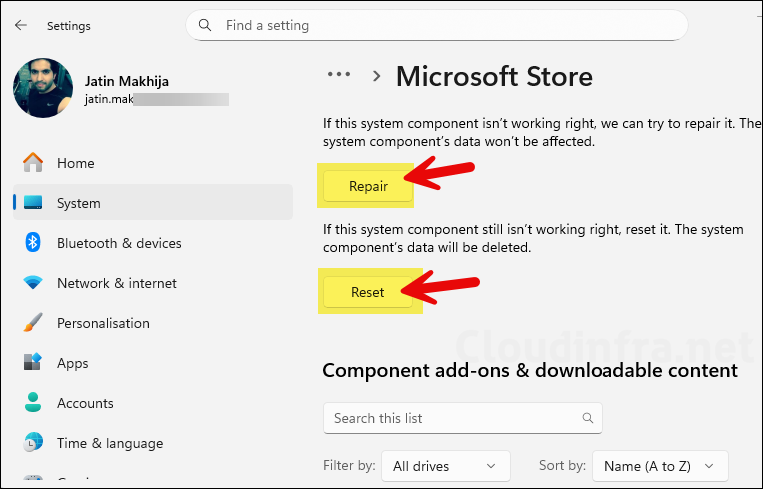Screen dimensions: 763x489
Task: Go to Bluetooth & devices
Action: (x=153, y=243)
